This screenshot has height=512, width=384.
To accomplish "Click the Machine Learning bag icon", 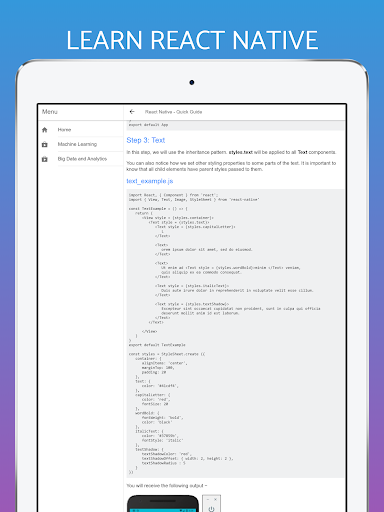I will [45, 144].
